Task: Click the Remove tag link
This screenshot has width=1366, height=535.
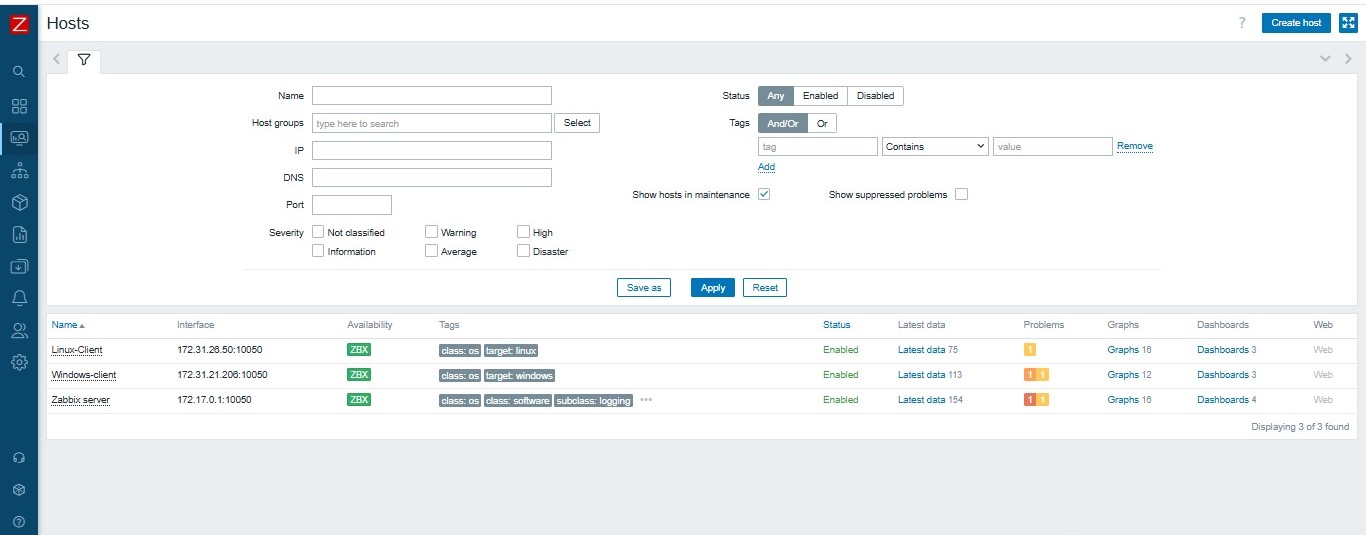Action: coord(1135,146)
